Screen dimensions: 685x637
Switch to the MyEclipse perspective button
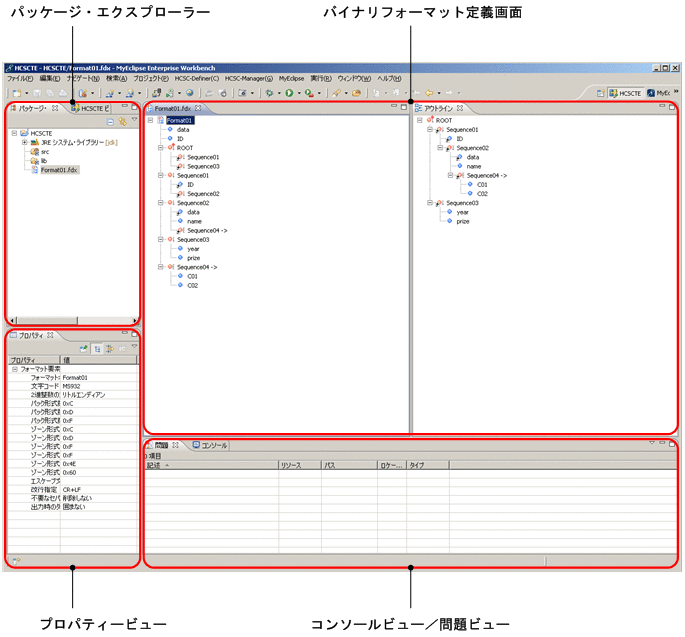[x=659, y=93]
